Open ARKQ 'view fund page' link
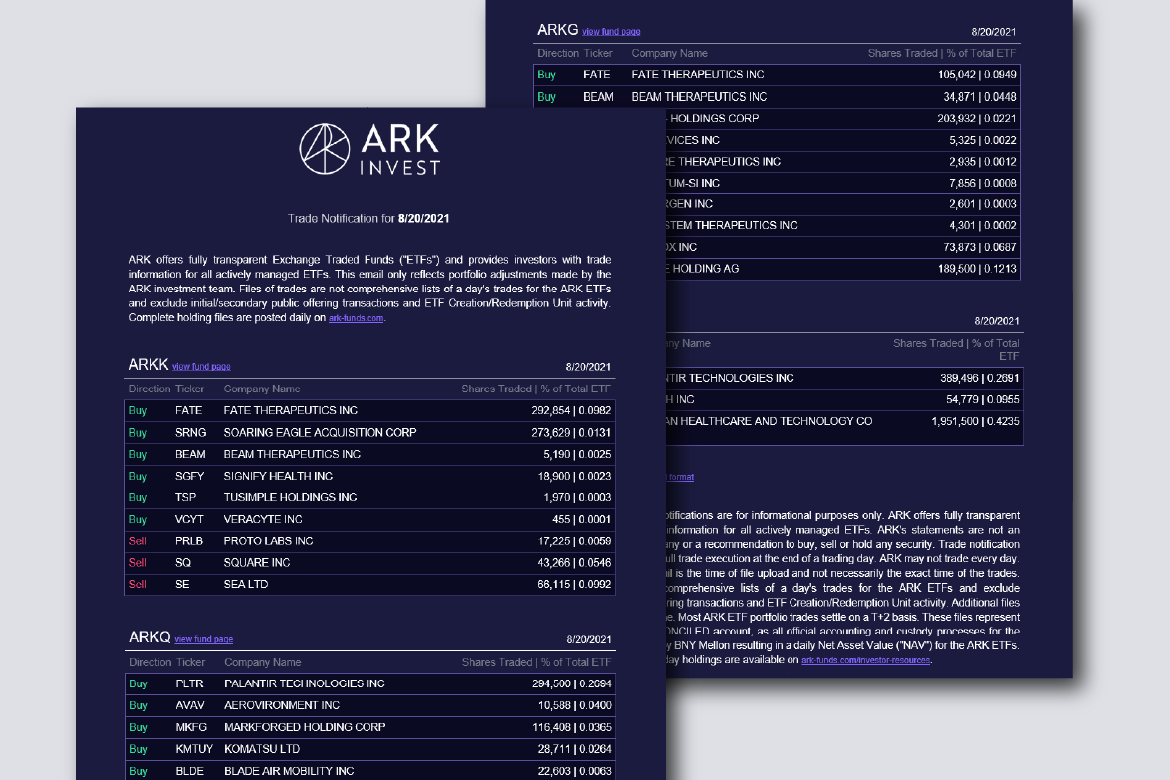The image size is (1170, 780). point(204,639)
